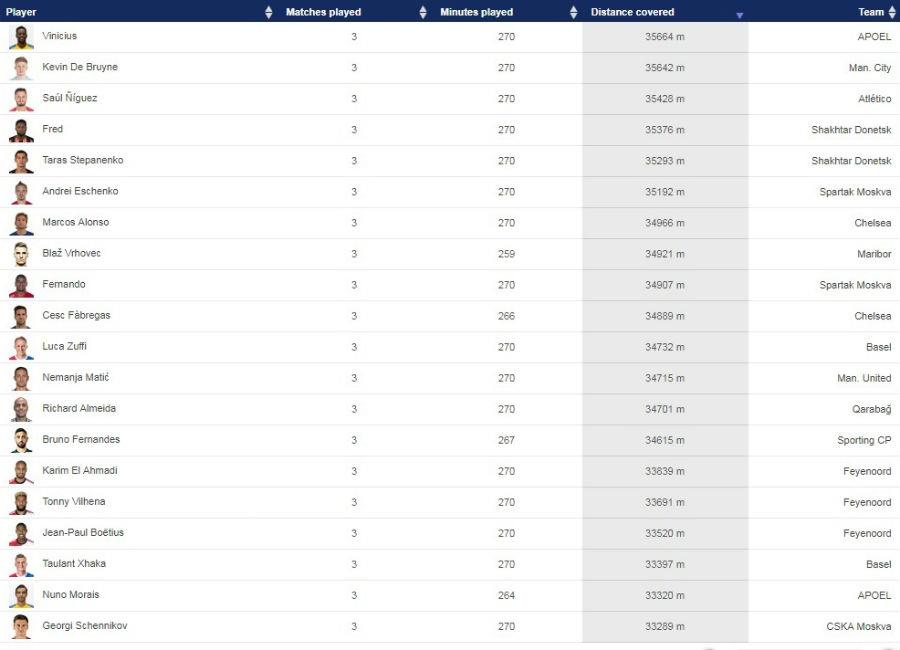The width and height of the screenshot is (900, 650).
Task: Open Richard Almeida's photo
Action: click(x=21, y=409)
